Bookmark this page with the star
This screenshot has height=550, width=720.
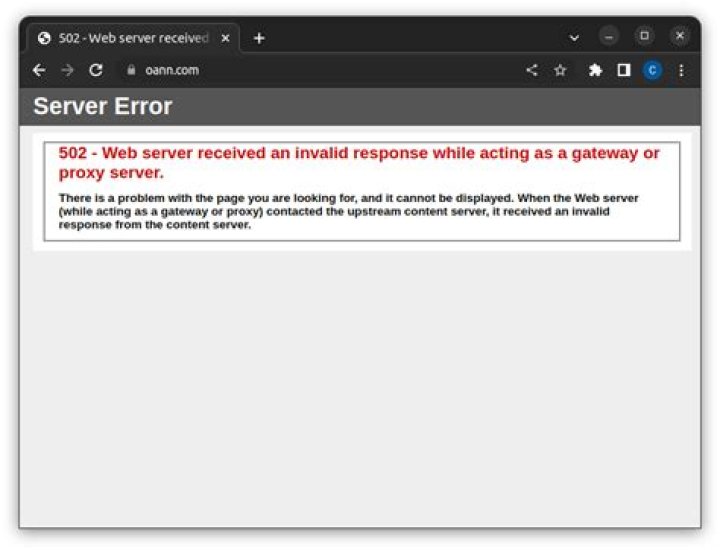tap(560, 70)
